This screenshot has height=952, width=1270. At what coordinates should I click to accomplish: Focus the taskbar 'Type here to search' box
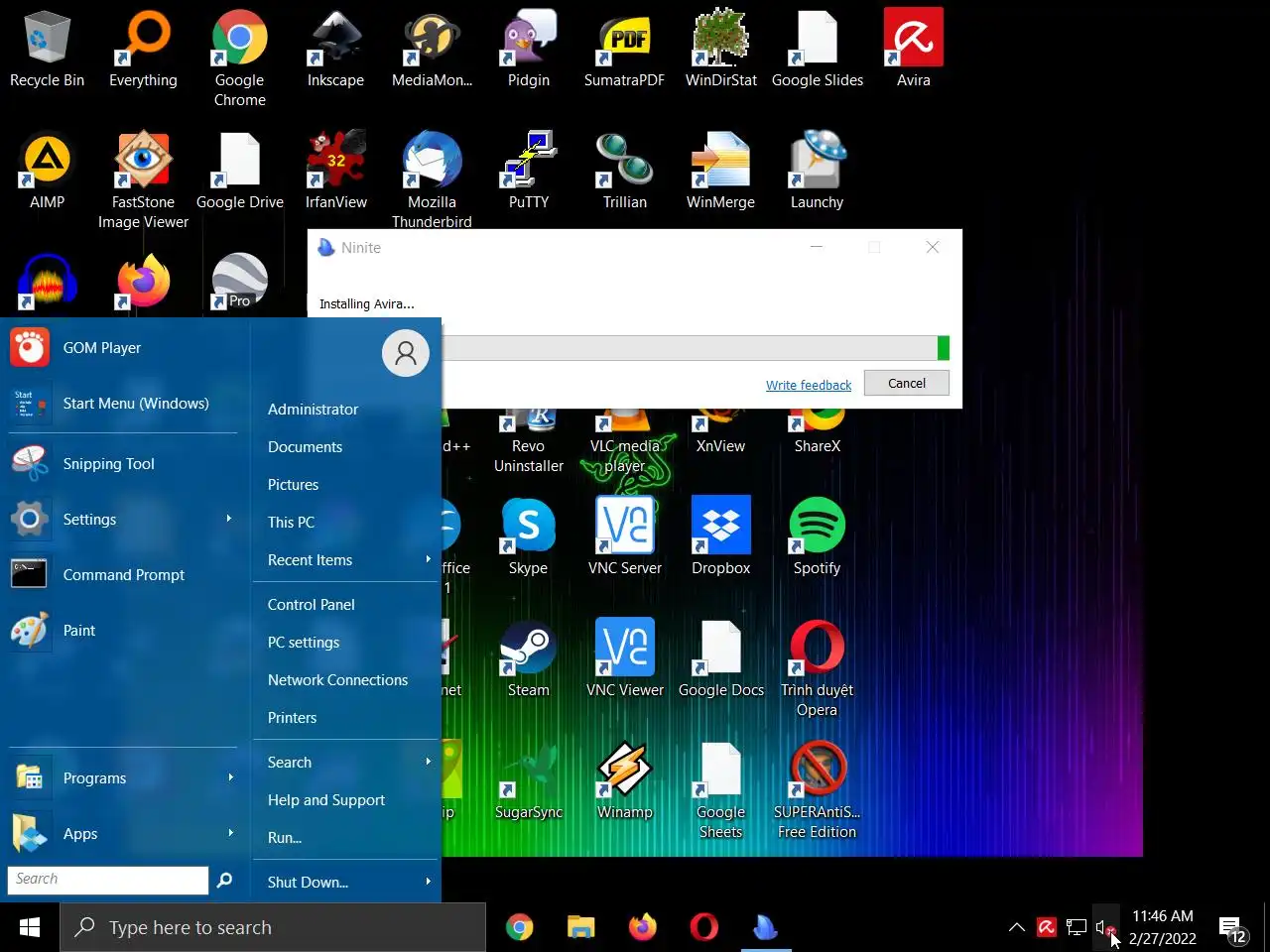[273, 927]
